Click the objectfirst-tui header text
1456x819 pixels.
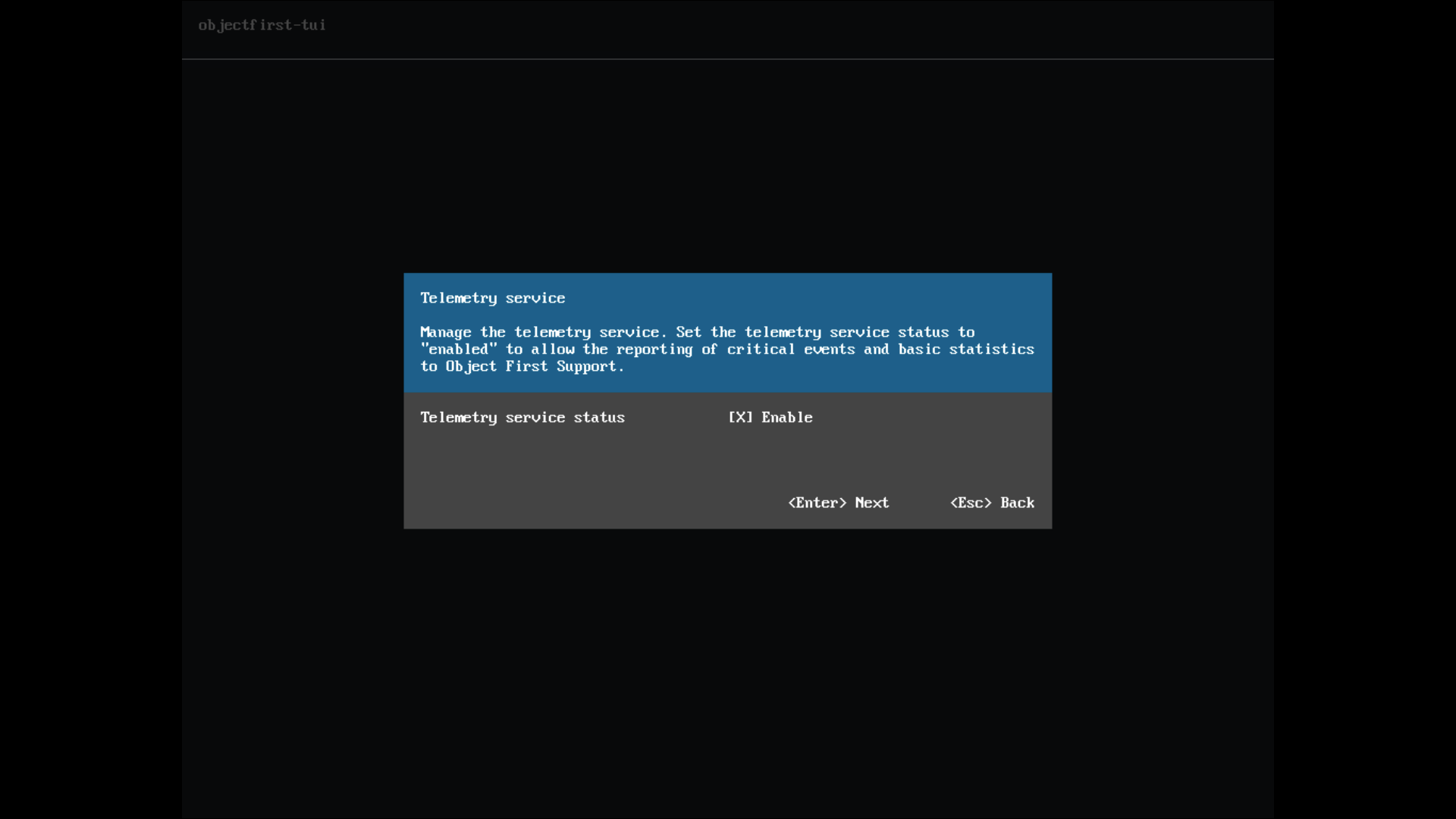tap(262, 25)
